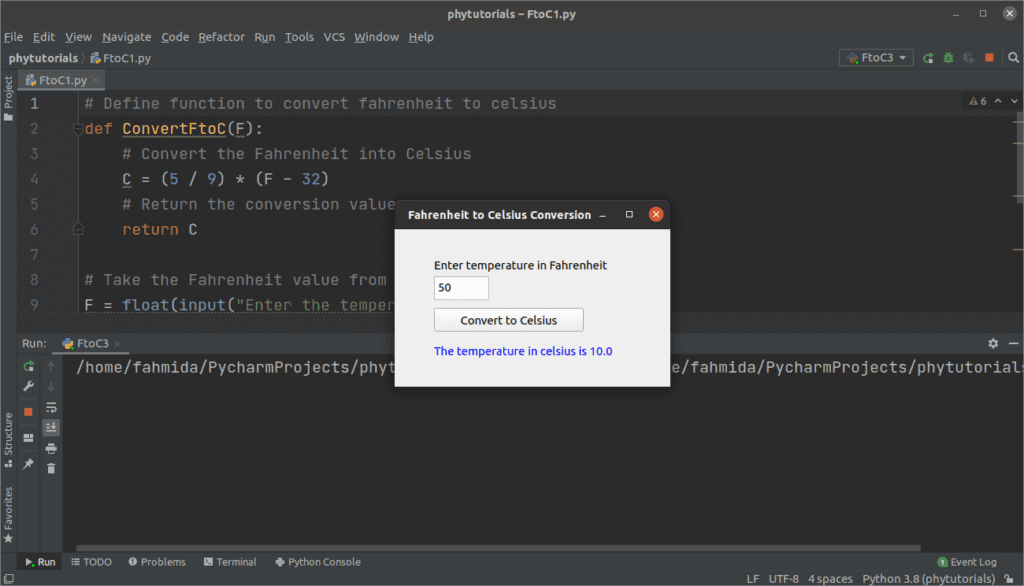Image resolution: width=1024 pixels, height=586 pixels.
Task: Print console output using printer icon
Action: tap(52, 447)
